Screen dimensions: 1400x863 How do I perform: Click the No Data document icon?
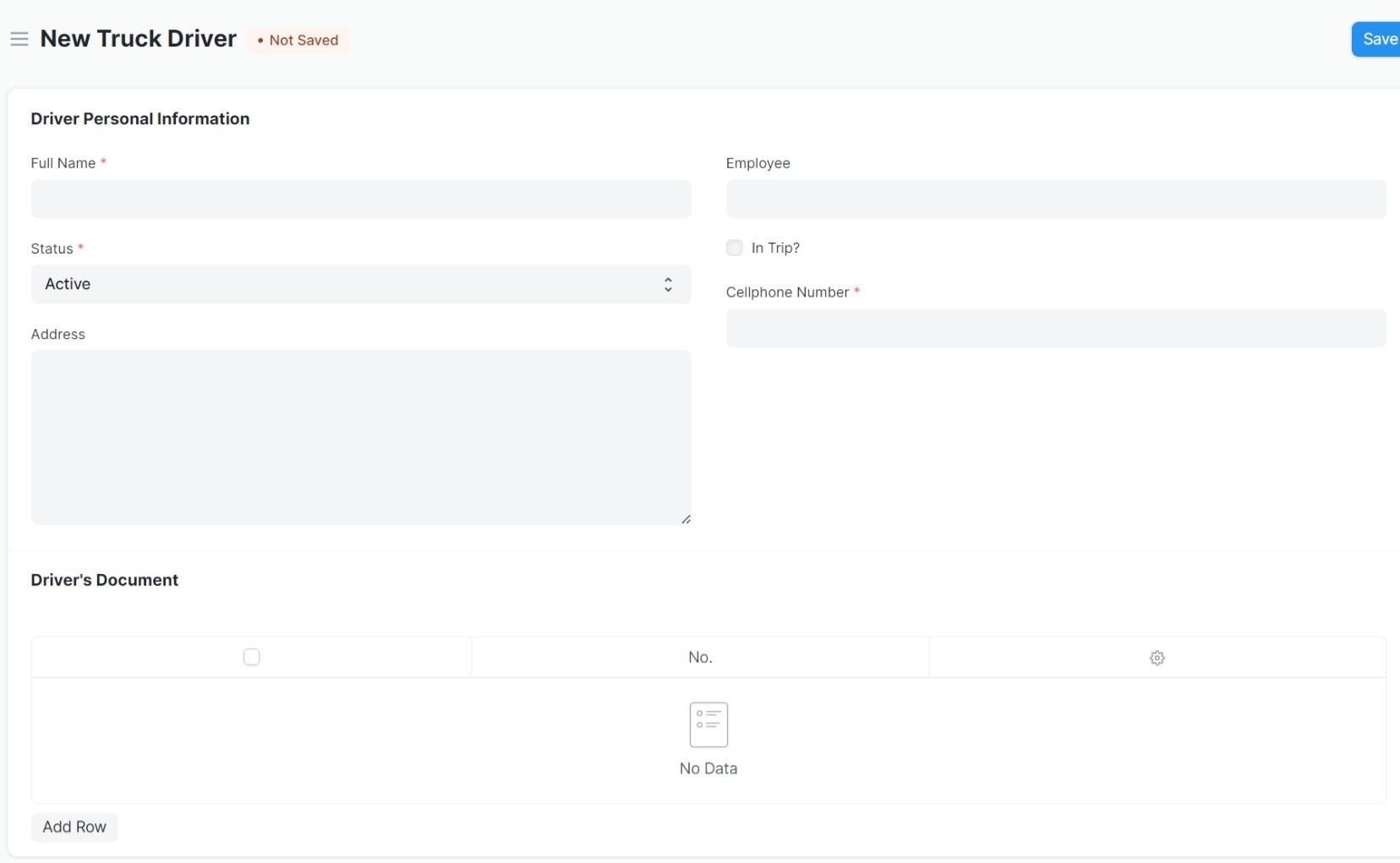click(x=708, y=724)
